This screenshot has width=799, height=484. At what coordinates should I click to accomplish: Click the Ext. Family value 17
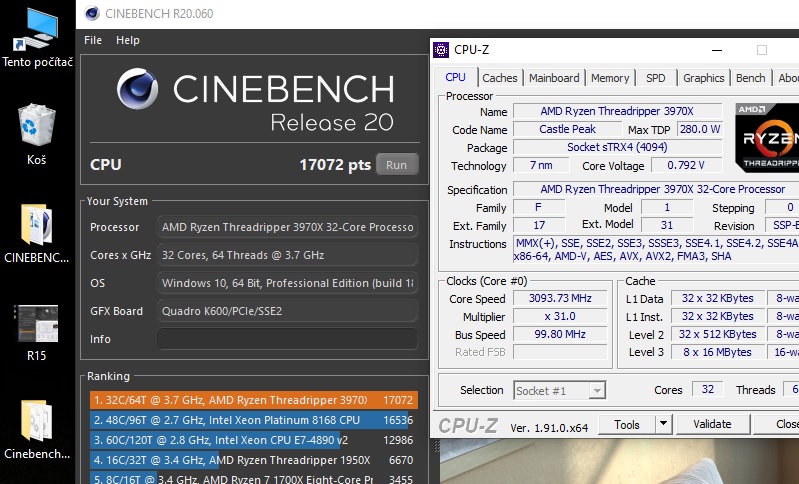coord(539,225)
